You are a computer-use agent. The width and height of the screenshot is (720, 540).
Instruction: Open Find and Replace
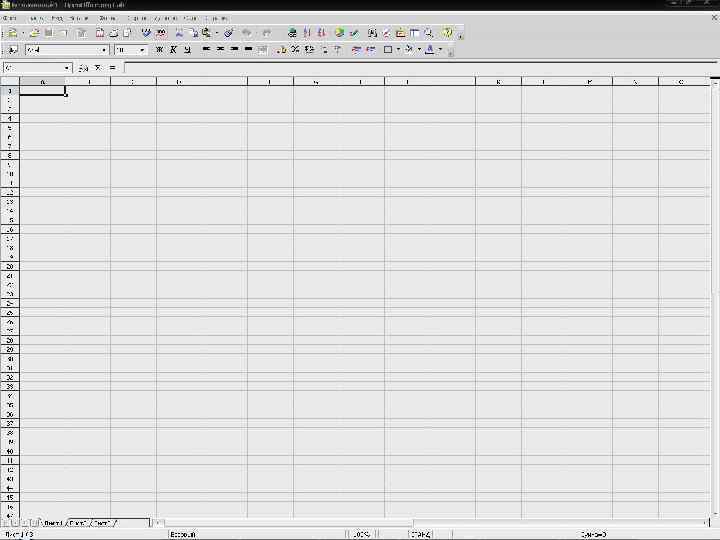coord(372,33)
